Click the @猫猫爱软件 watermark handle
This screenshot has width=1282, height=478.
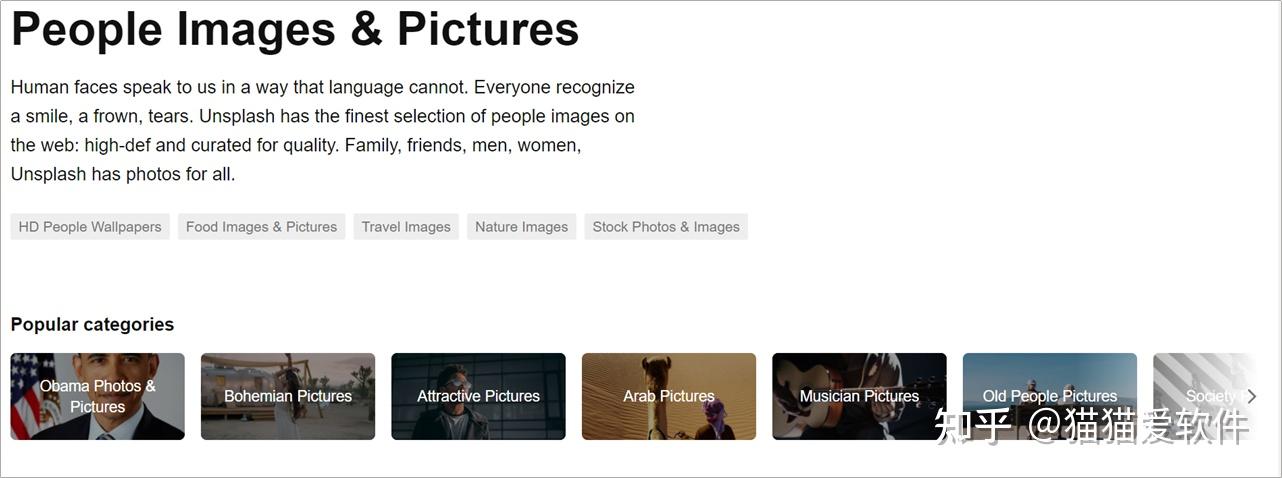click(1139, 427)
